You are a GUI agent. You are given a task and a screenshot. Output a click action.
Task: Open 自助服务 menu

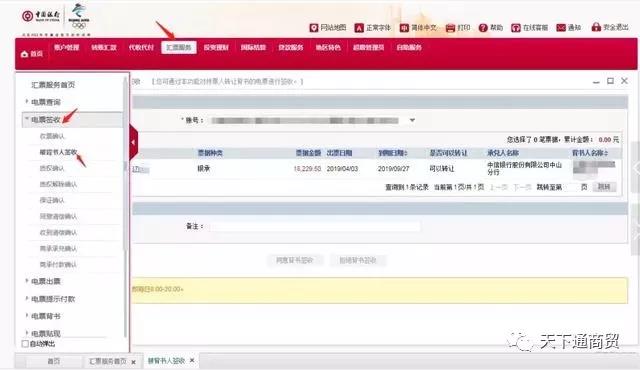409,47
